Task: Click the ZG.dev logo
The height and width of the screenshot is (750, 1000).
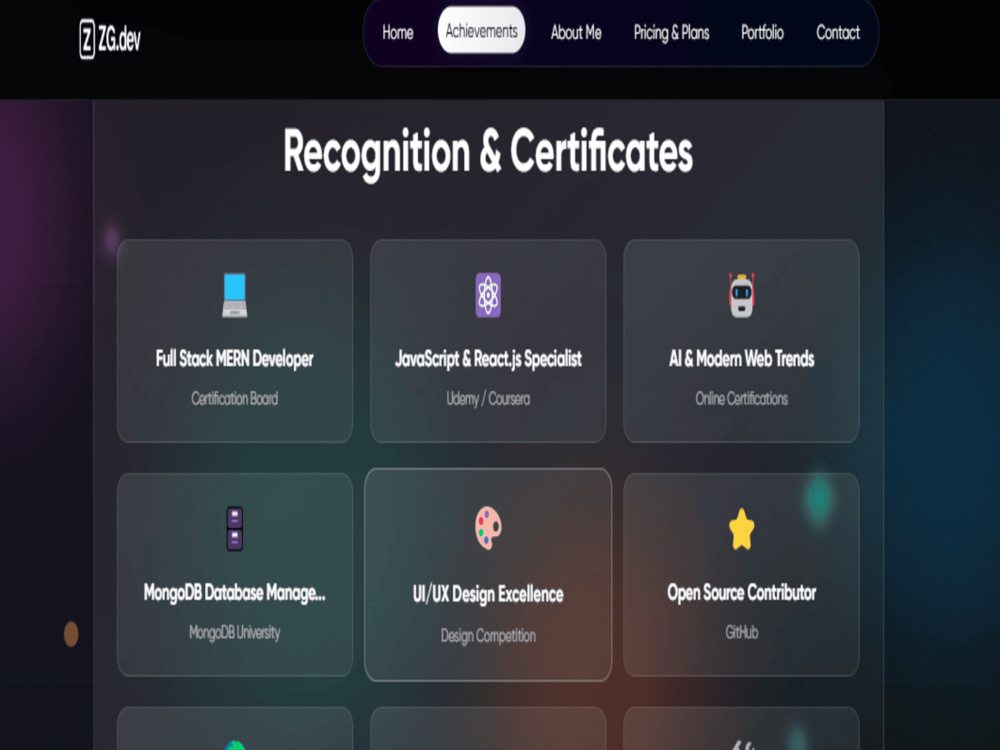Action: pos(110,39)
